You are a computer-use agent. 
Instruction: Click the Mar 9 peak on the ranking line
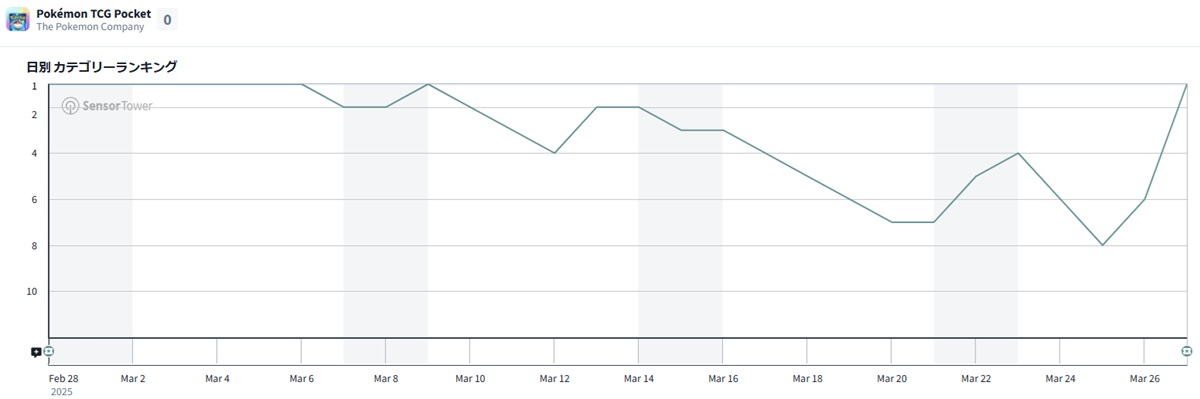coord(428,84)
